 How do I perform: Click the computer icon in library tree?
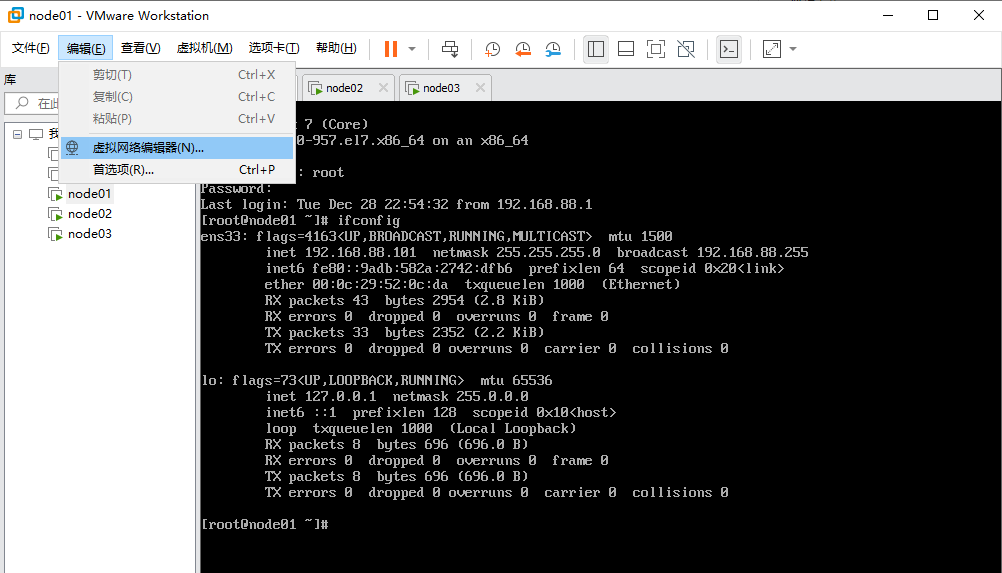pyautogui.click(x=36, y=134)
